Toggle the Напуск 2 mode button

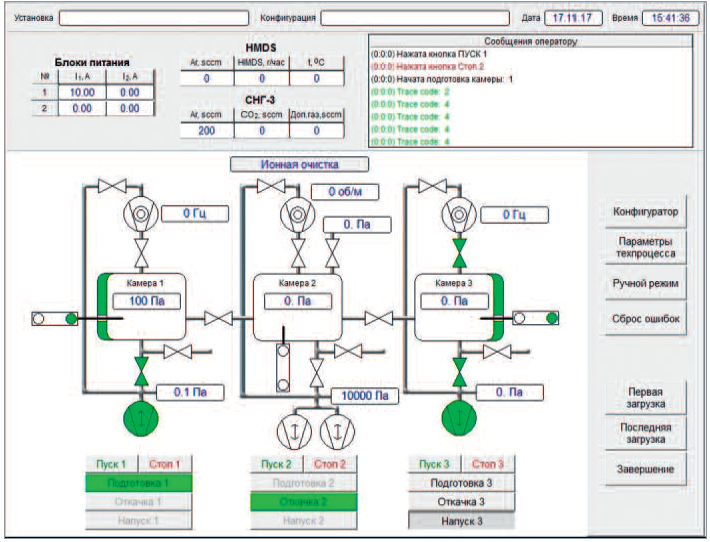(304, 521)
